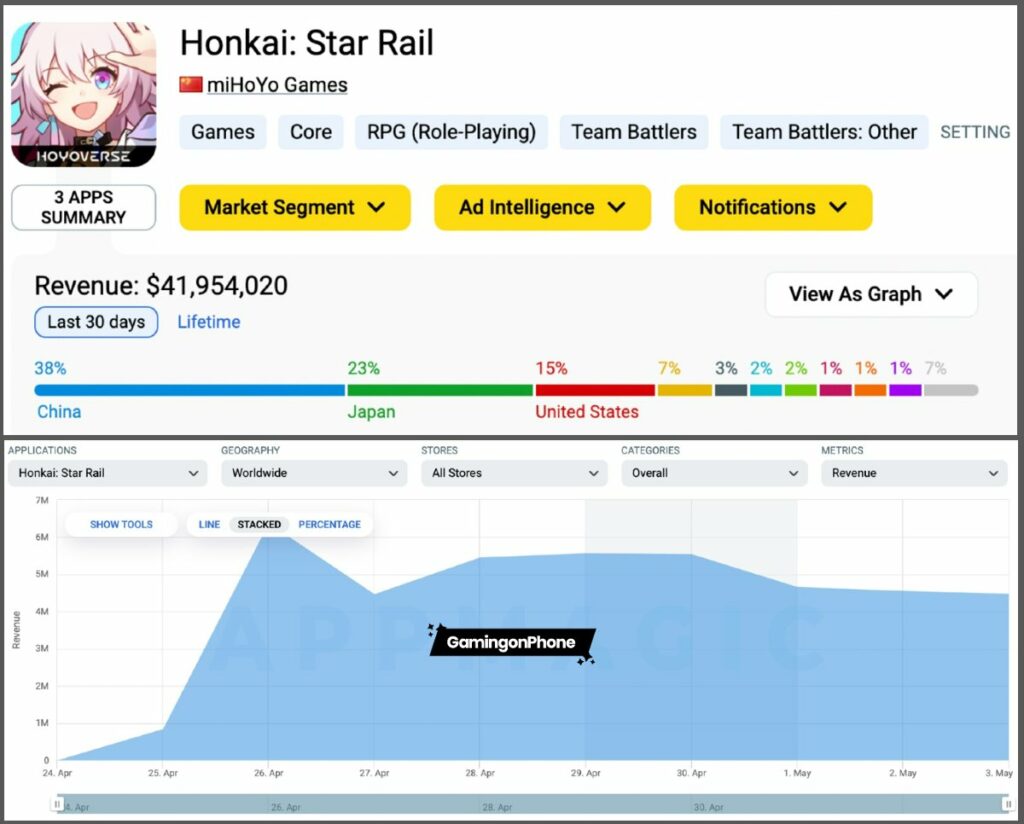This screenshot has height=824, width=1024.
Task: Click the Honkai: Star Rail app icon
Action: (x=84, y=94)
